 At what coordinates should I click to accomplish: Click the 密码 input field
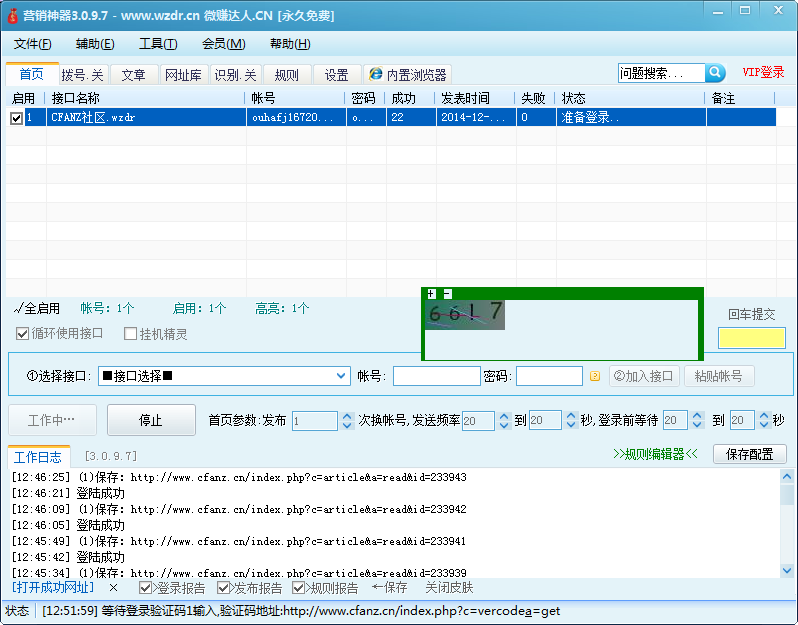(x=550, y=376)
